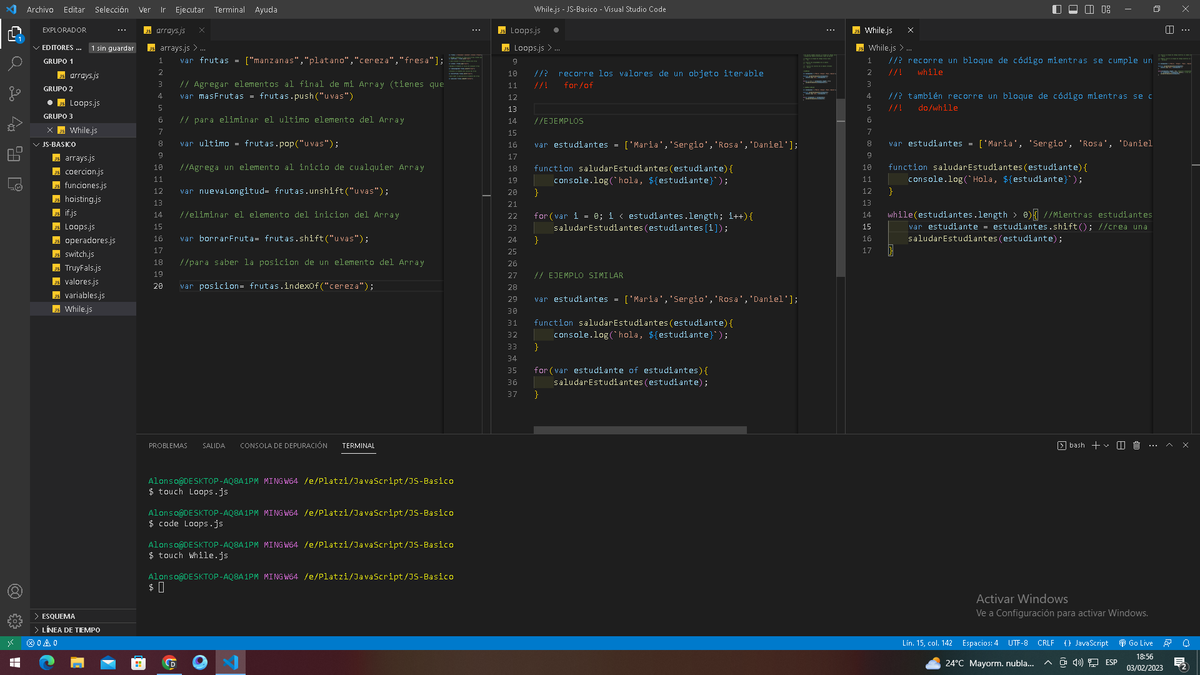Toggle primary side bar visibility in title bar
The width and height of the screenshot is (1200, 675).
1058,9
